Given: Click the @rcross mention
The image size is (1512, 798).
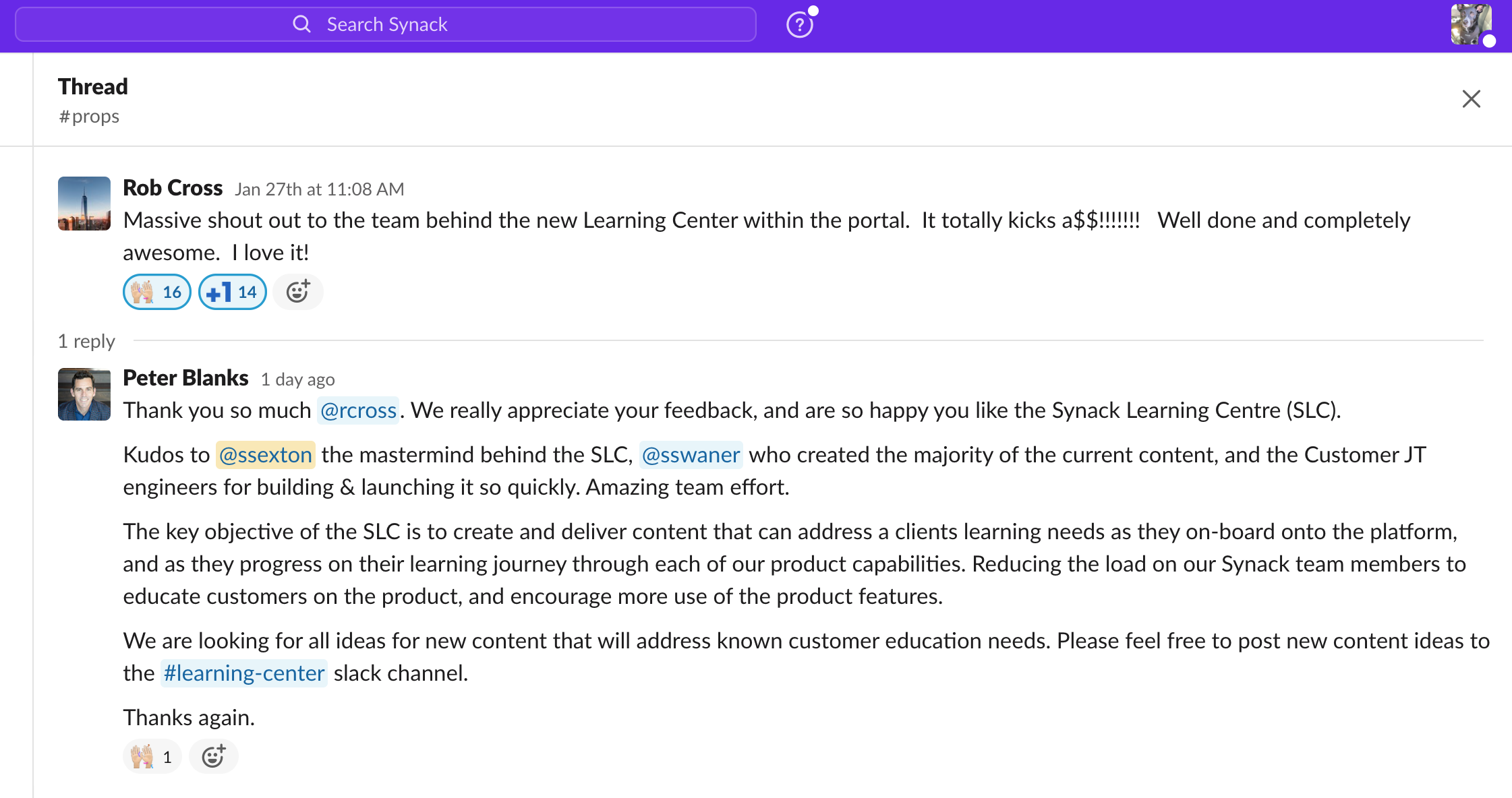Looking at the screenshot, I should coord(358,410).
